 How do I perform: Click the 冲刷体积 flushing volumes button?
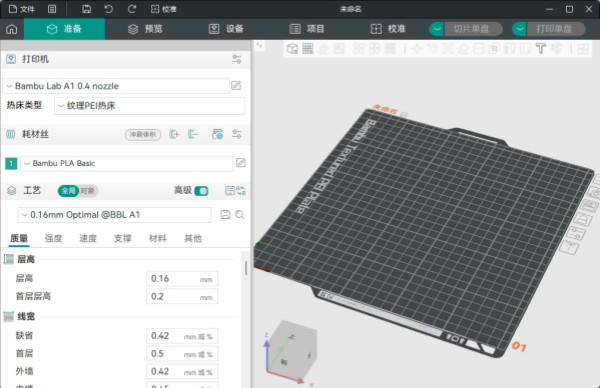[143, 134]
